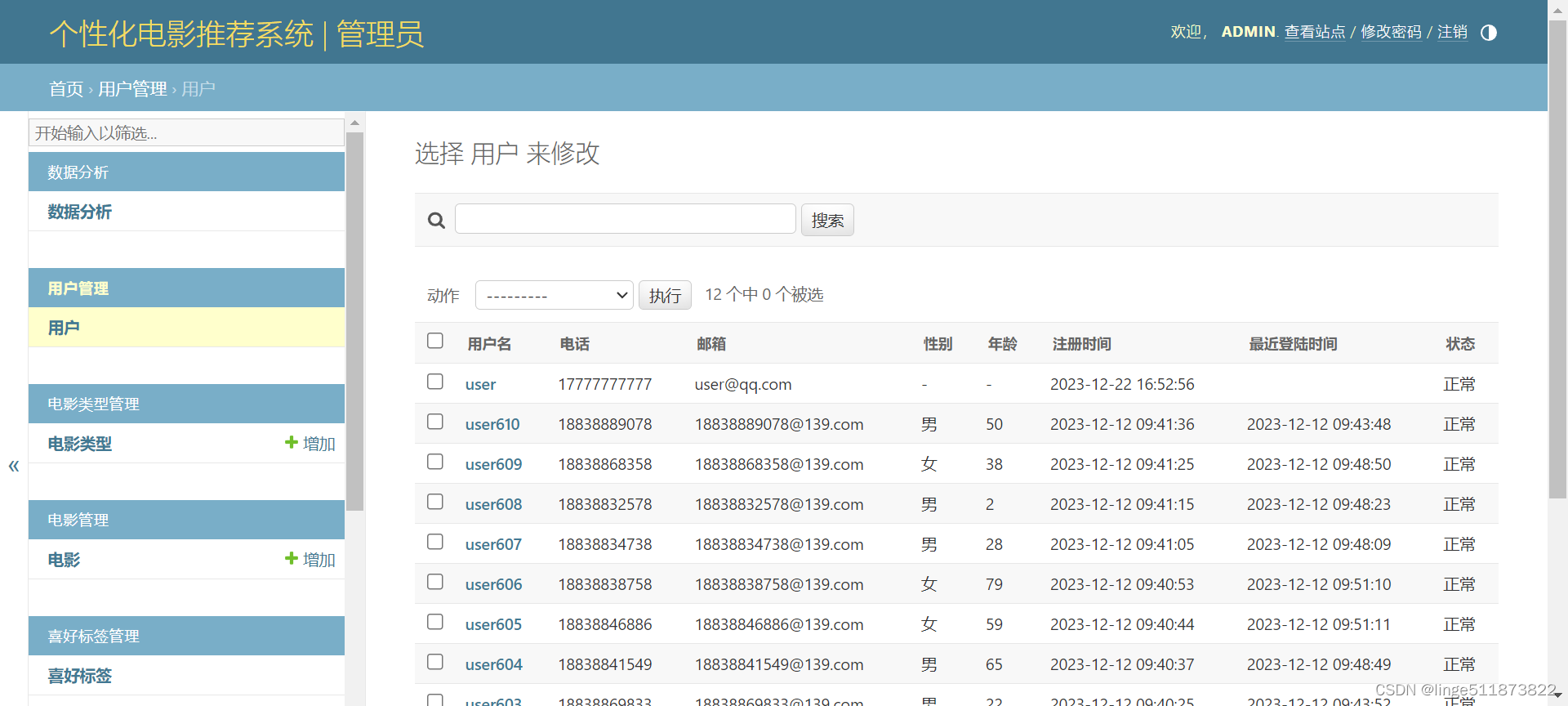Open the 电影类型 sidebar link

79,444
